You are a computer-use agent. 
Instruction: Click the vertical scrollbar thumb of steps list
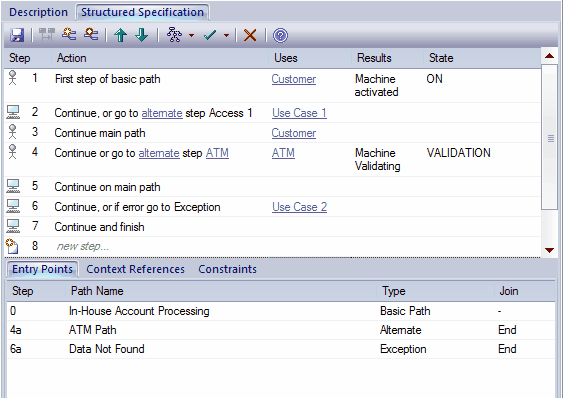[550, 137]
